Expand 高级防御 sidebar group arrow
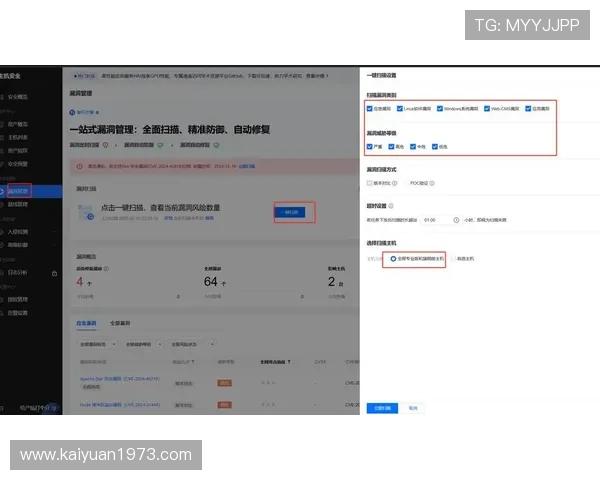This screenshot has height=480, width=600. 54,245
